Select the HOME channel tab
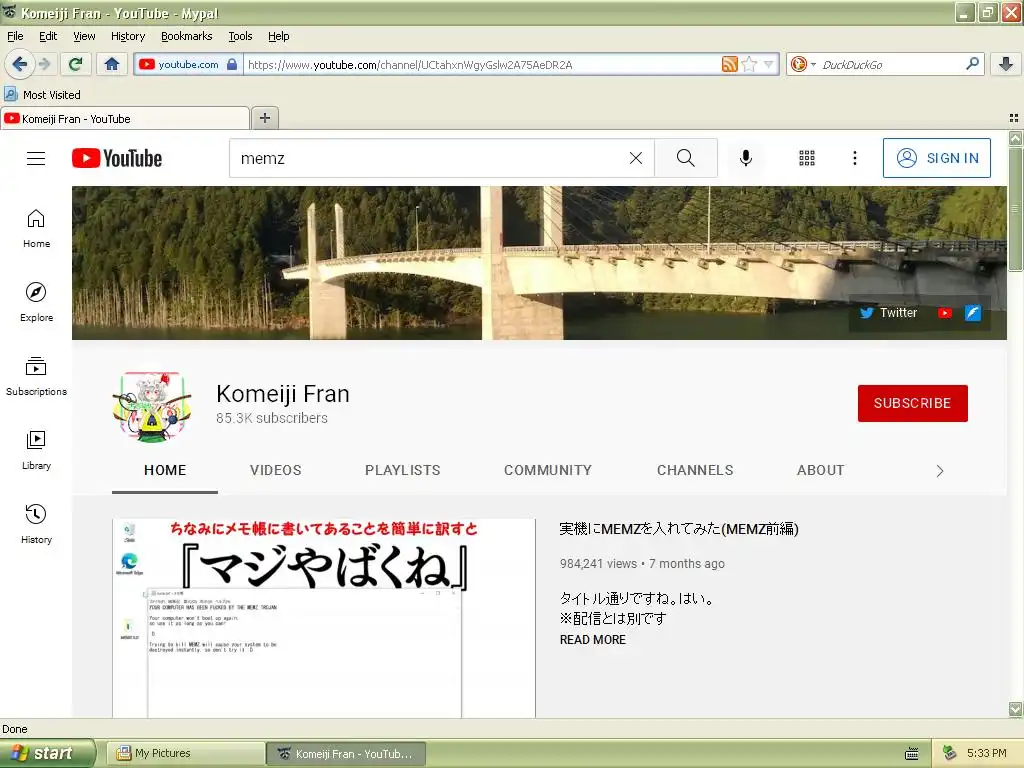1024x768 pixels. [x=165, y=470]
